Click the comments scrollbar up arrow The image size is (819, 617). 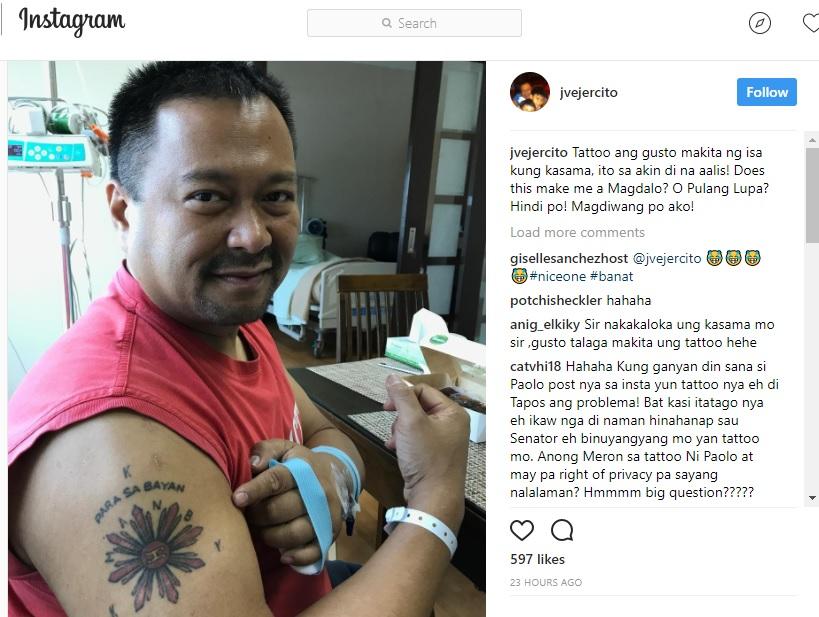812,140
